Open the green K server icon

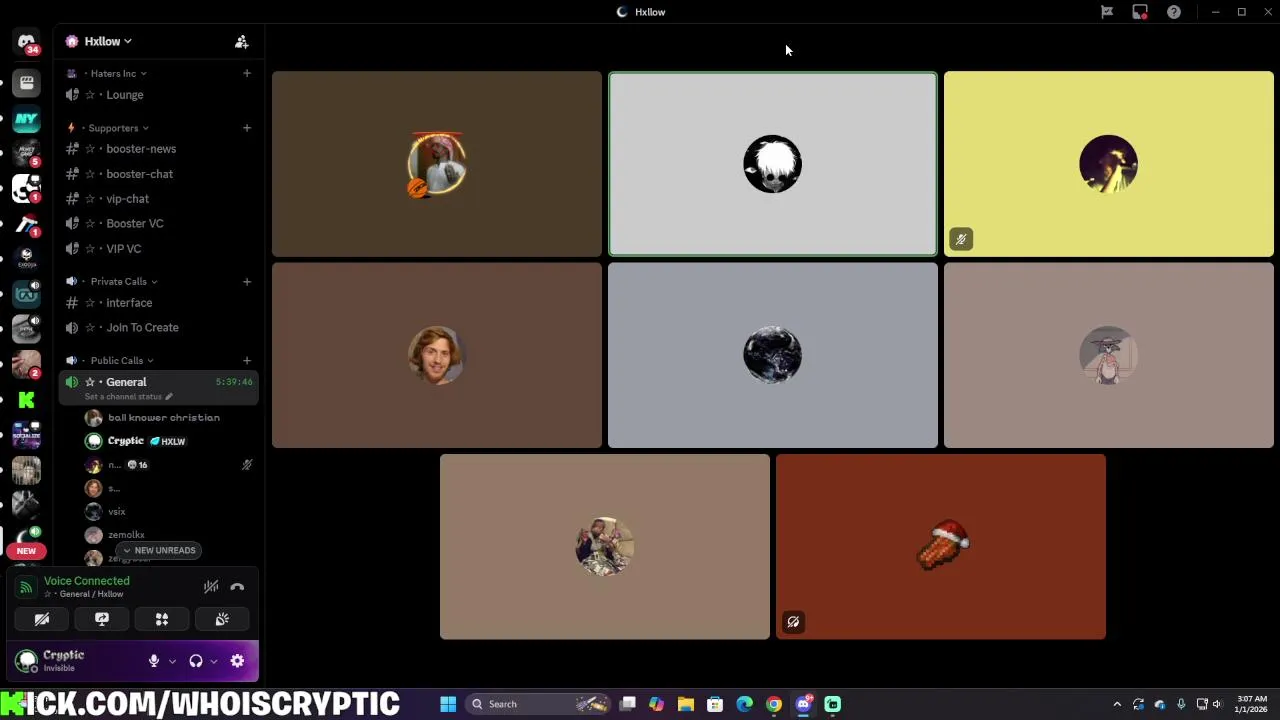(27, 400)
